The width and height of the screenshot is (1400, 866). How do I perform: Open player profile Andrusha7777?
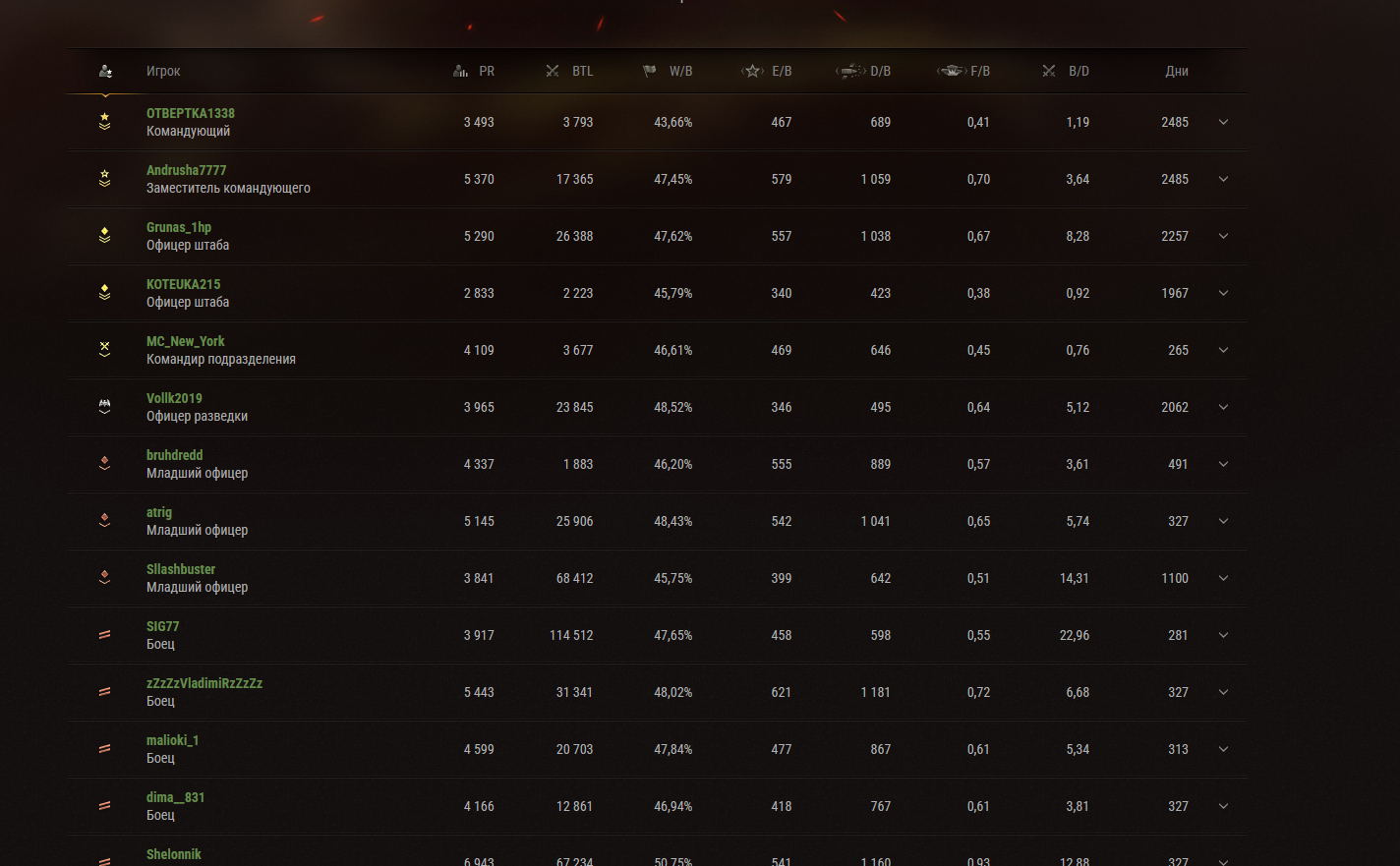click(x=187, y=170)
